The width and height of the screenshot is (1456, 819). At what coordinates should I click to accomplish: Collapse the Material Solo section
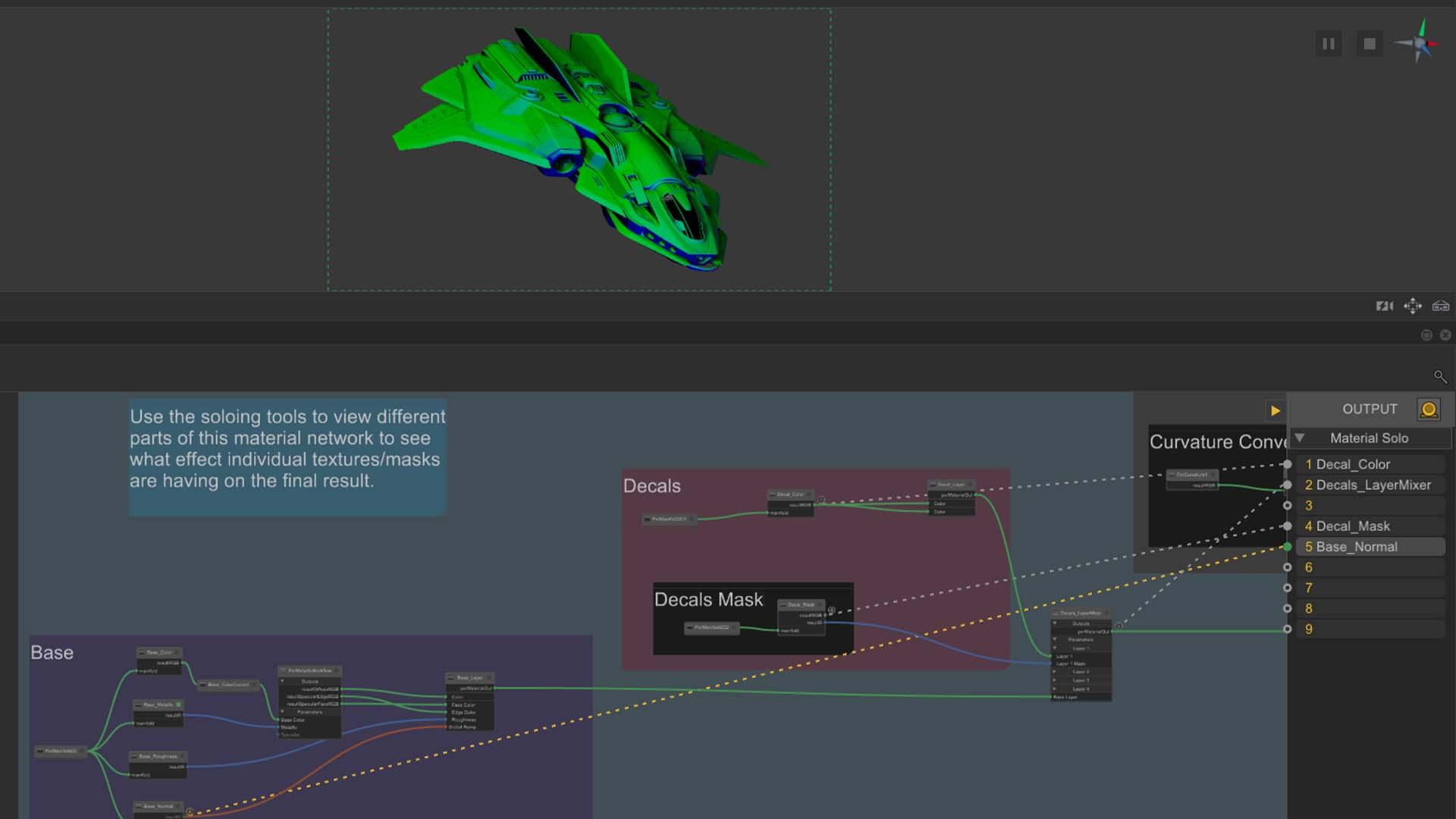point(1300,438)
